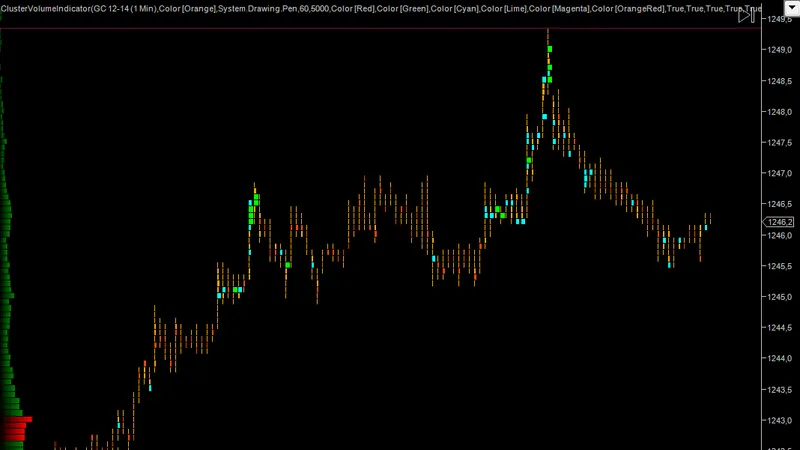This screenshot has width=800, height=450.
Task: Click the 1249,0 price axis label
Action: point(780,50)
